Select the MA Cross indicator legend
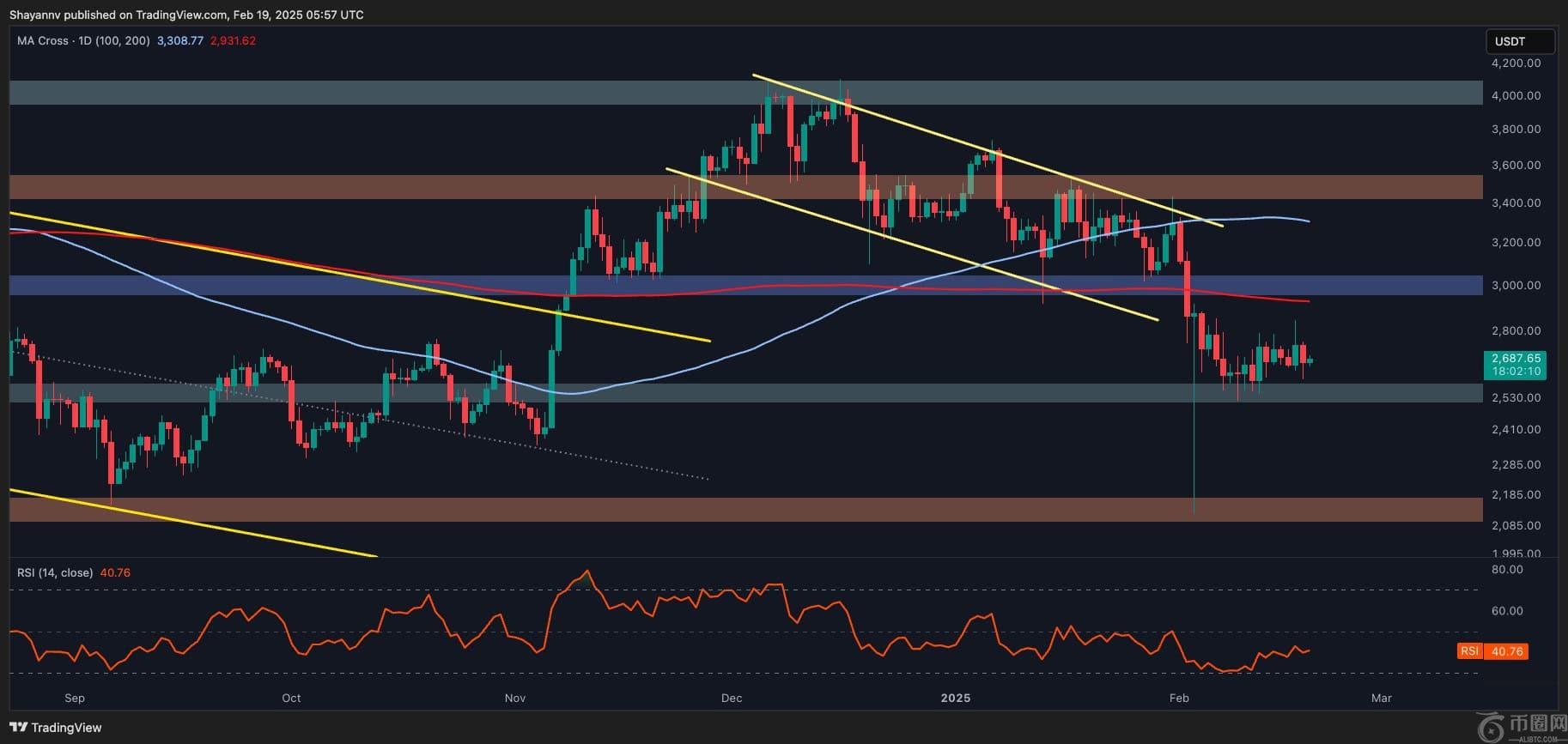Image resolution: width=1568 pixels, height=744 pixels. pos(83,40)
